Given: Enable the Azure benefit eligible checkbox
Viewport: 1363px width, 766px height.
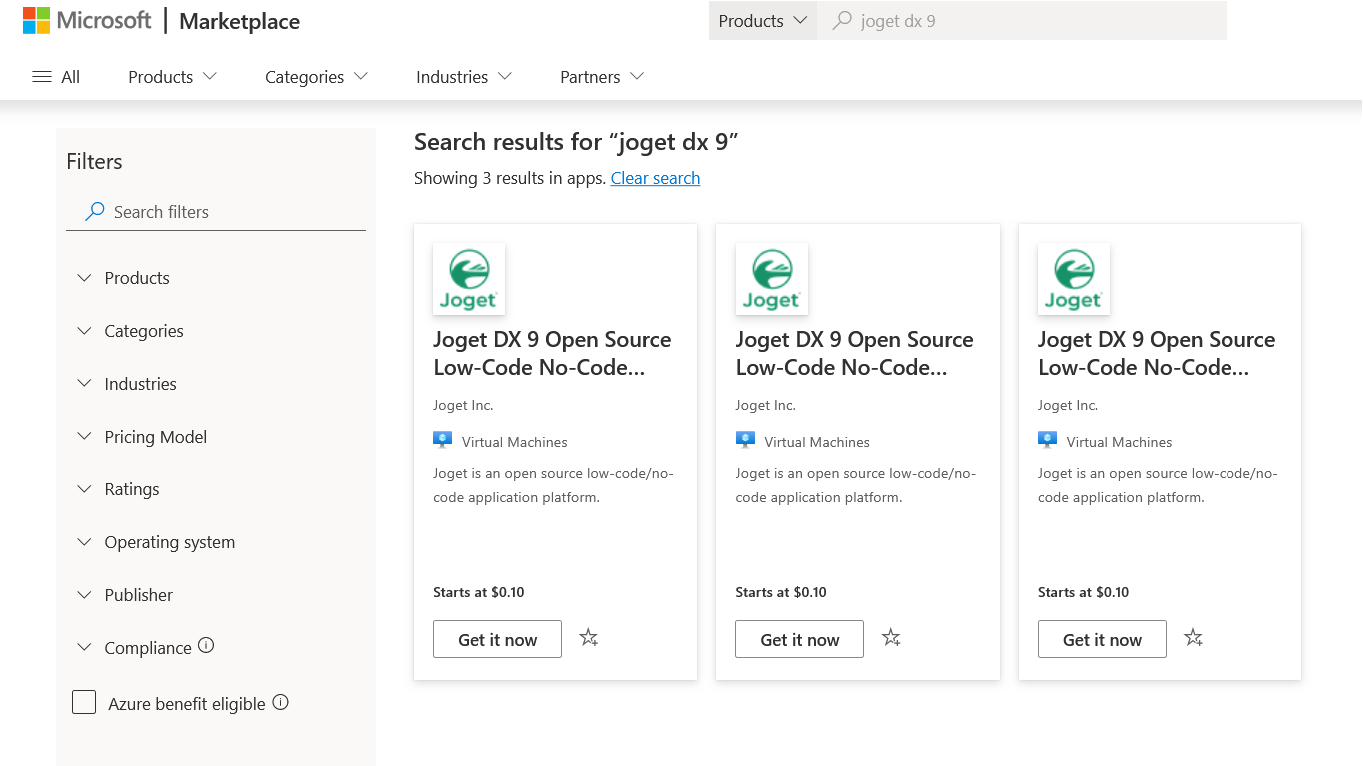Looking at the screenshot, I should pyautogui.click(x=84, y=702).
